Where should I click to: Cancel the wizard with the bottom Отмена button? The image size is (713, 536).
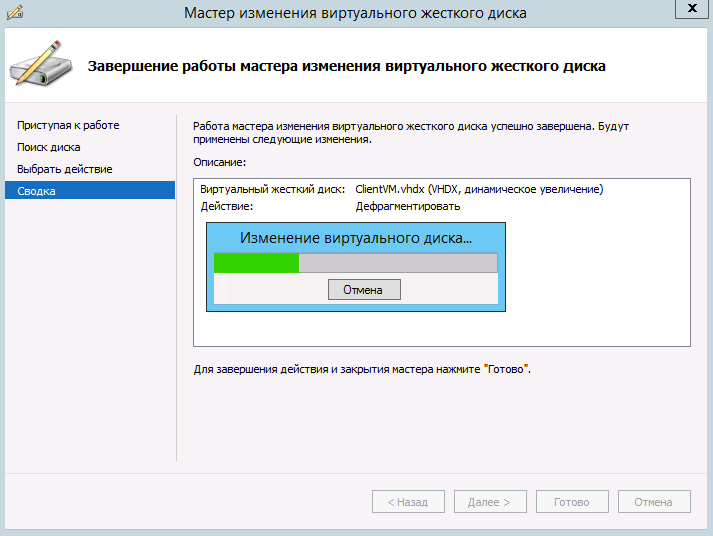tap(654, 502)
